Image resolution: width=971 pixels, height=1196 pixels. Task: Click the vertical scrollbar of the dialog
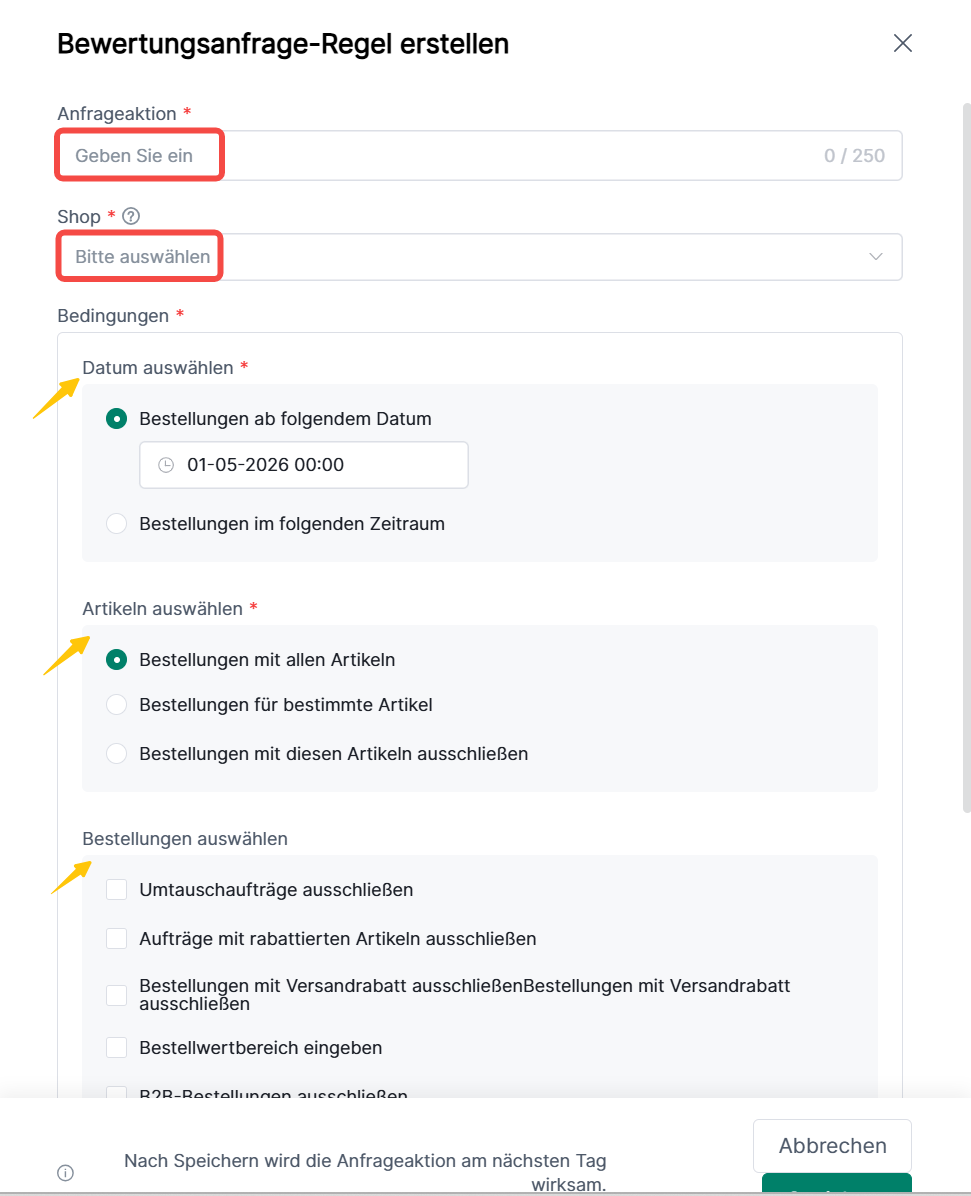click(965, 450)
